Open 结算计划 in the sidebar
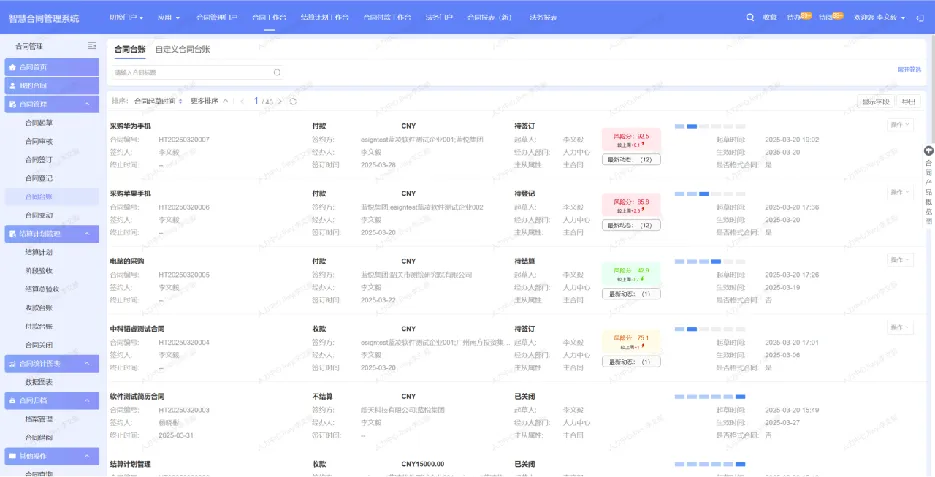 point(39,252)
